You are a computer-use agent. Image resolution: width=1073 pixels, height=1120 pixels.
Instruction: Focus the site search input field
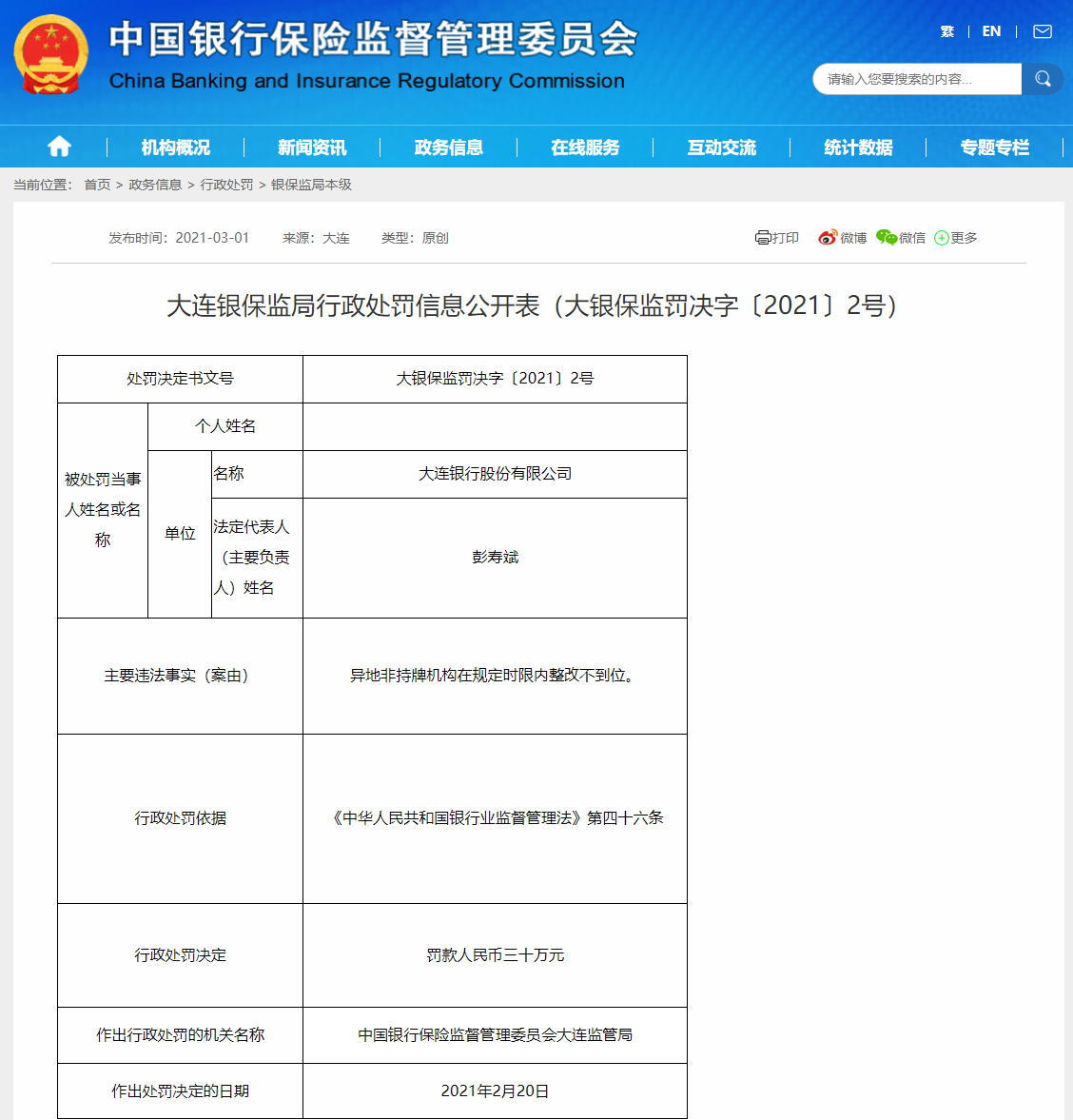[x=917, y=79]
